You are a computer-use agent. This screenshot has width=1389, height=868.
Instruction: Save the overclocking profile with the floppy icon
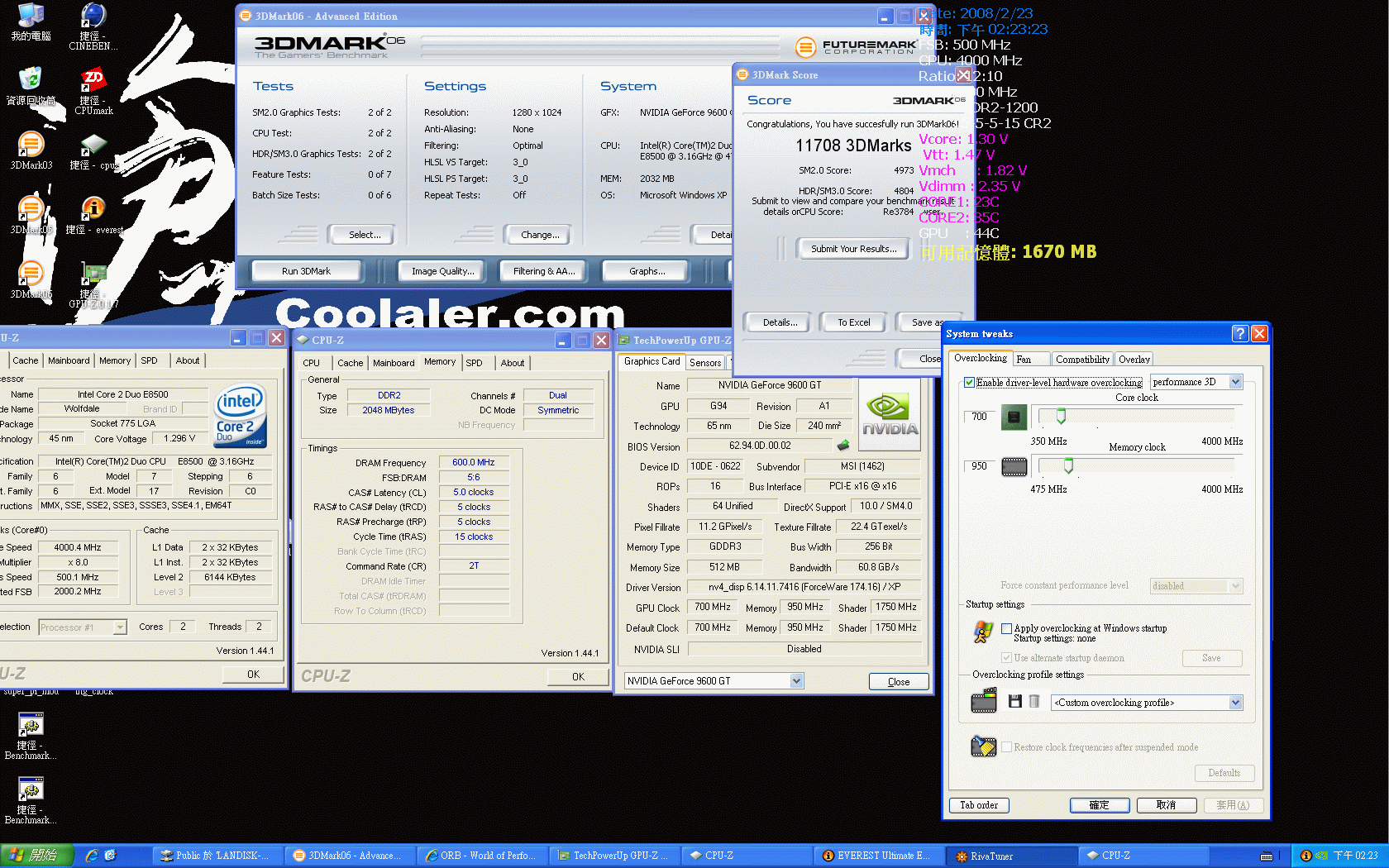[x=1015, y=702]
